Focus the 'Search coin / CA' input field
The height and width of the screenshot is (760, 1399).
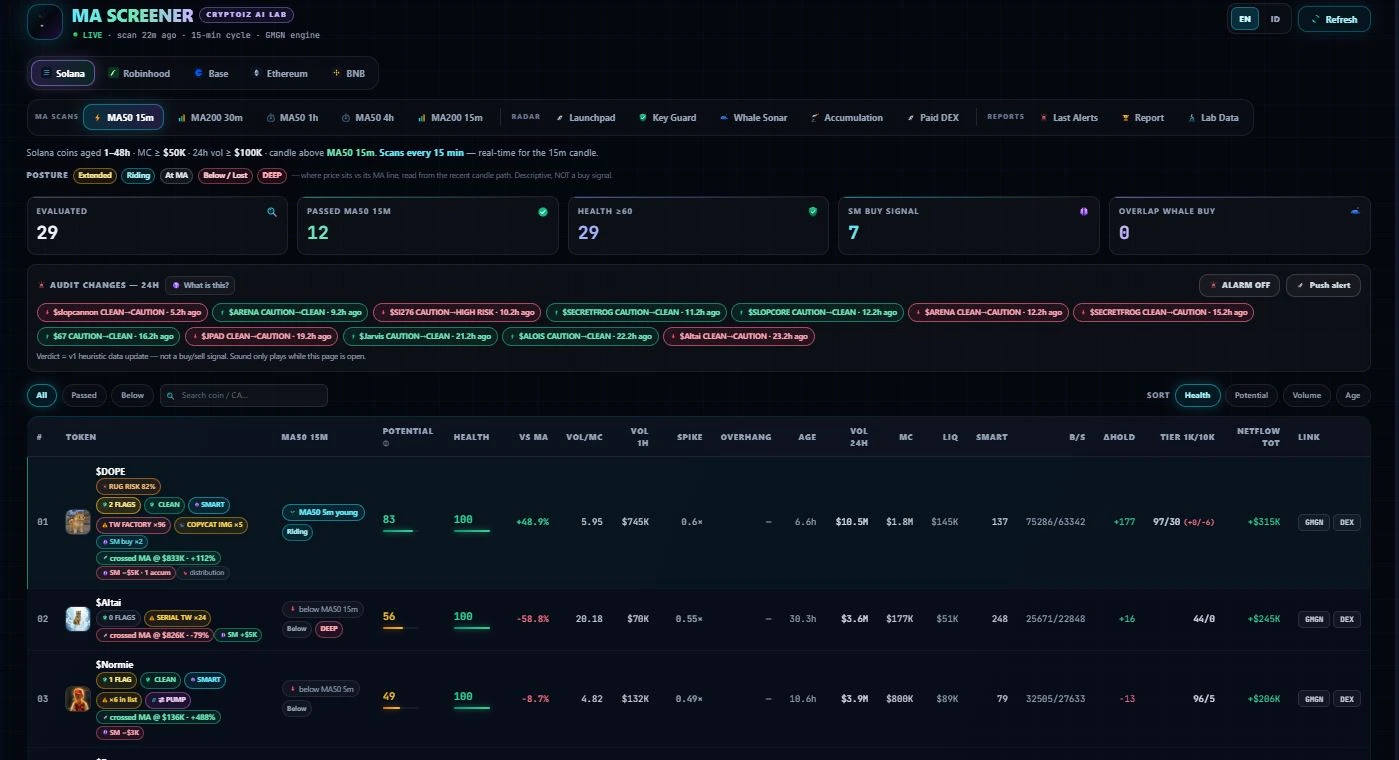coord(244,395)
